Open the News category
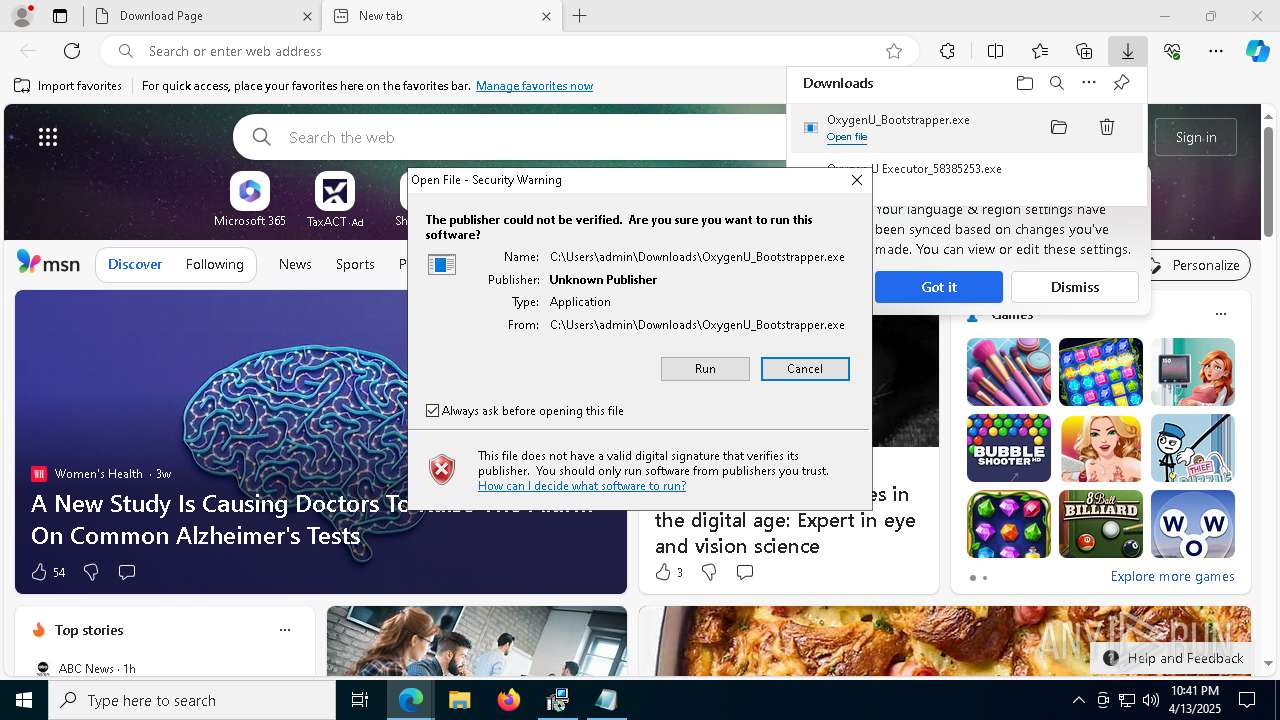Viewport: 1280px width, 720px height. pyautogui.click(x=295, y=264)
